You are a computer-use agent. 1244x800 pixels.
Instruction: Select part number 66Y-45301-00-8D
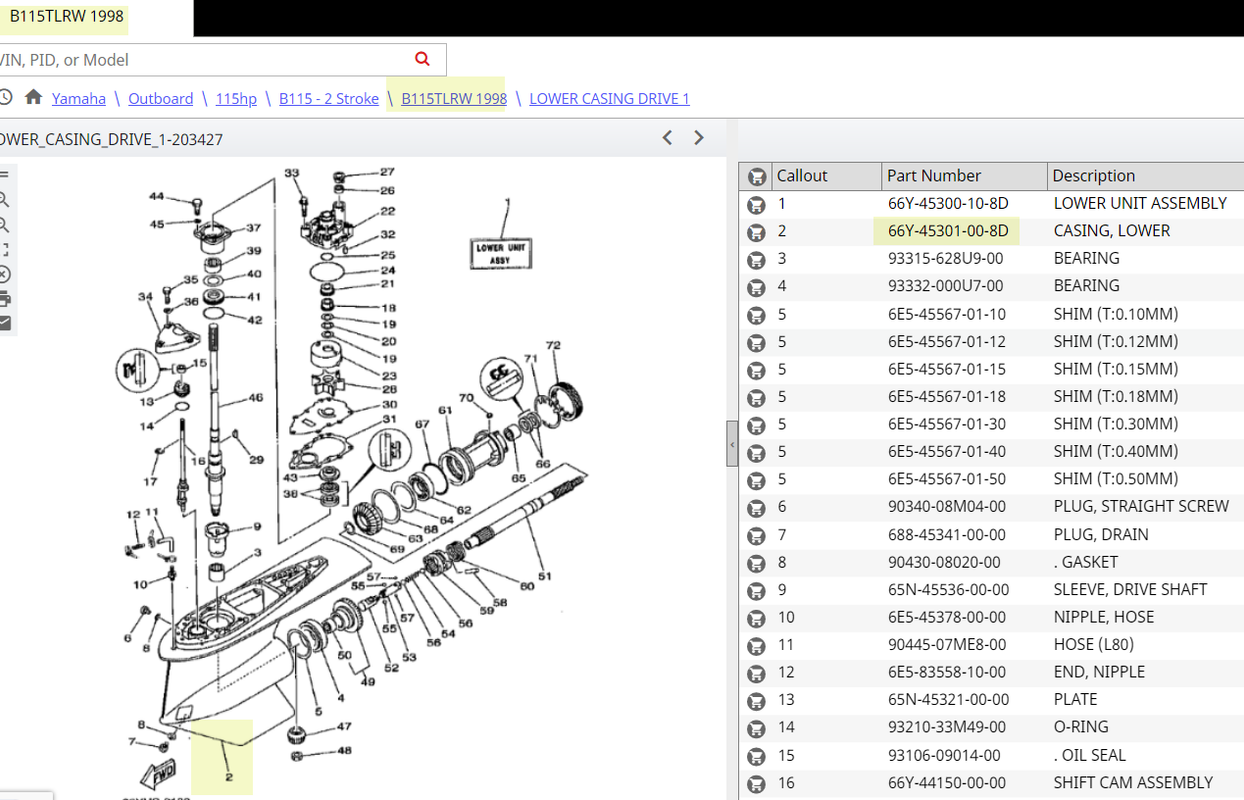[x=948, y=231]
